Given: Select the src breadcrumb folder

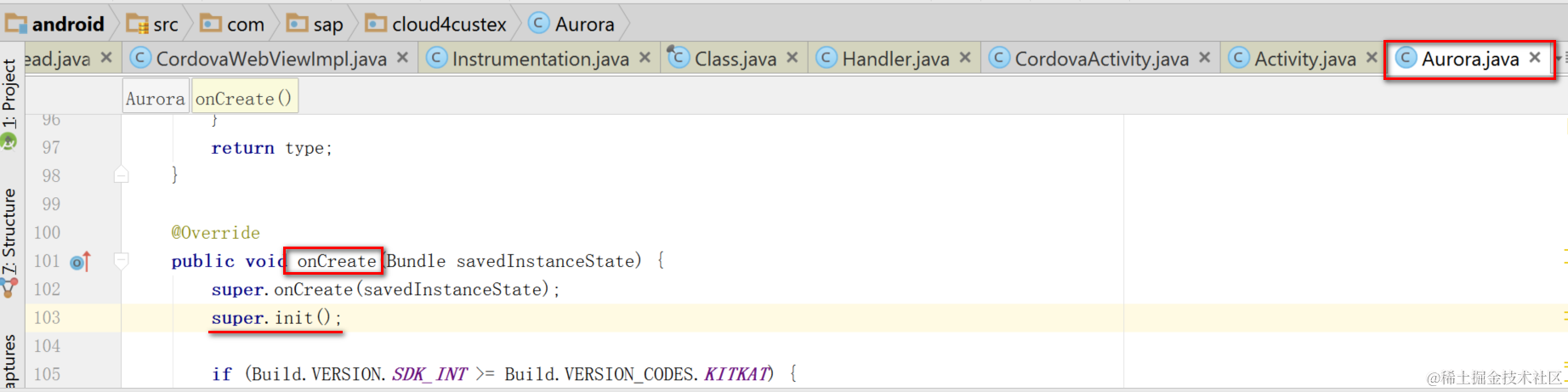Looking at the screenshot, I should tap(153, 24).
